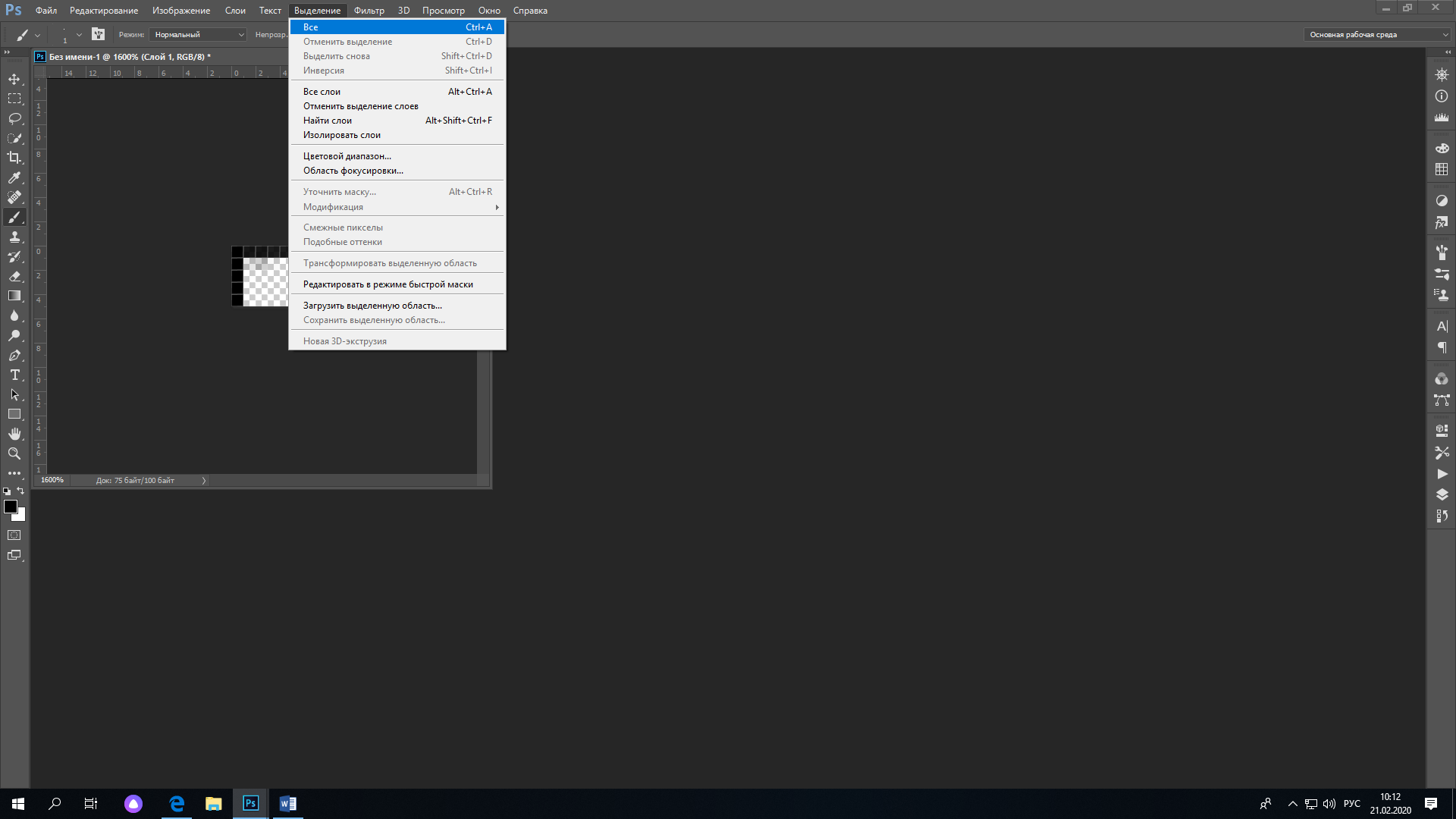Swap foreground and background colors
Viewport: 1456px width, 819px height.
coord(21,491)
